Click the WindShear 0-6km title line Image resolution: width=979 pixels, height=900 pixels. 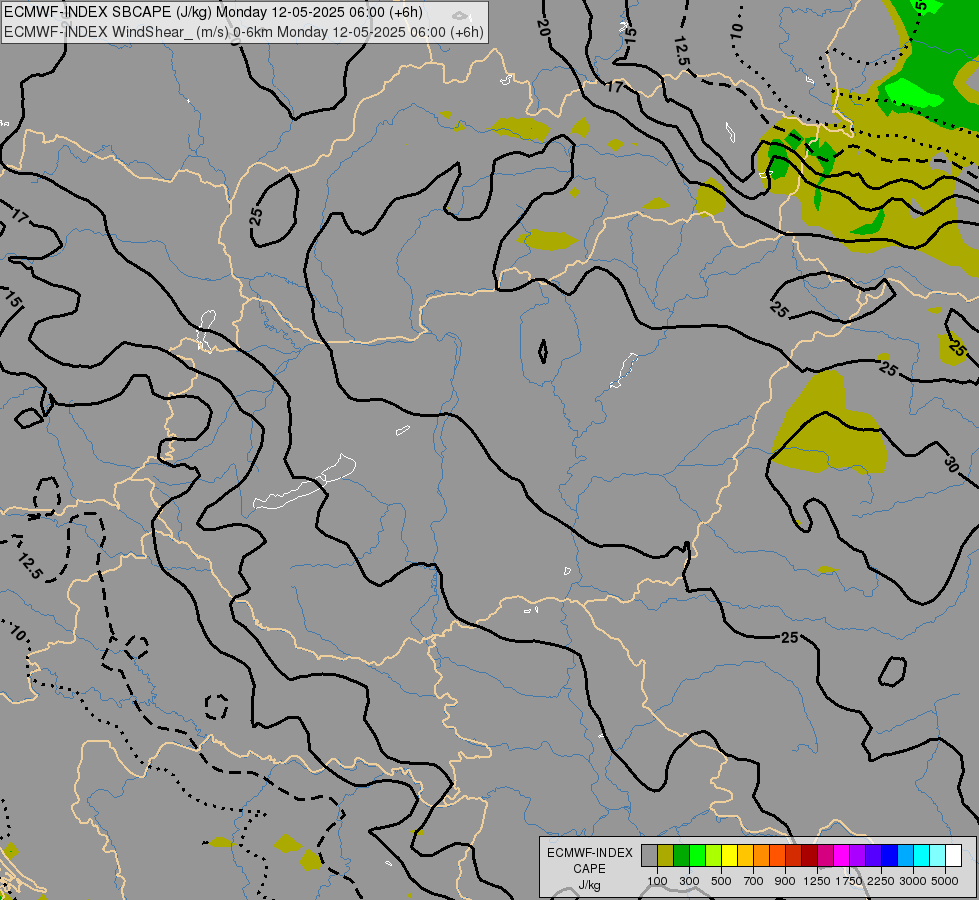coord(244,32)
